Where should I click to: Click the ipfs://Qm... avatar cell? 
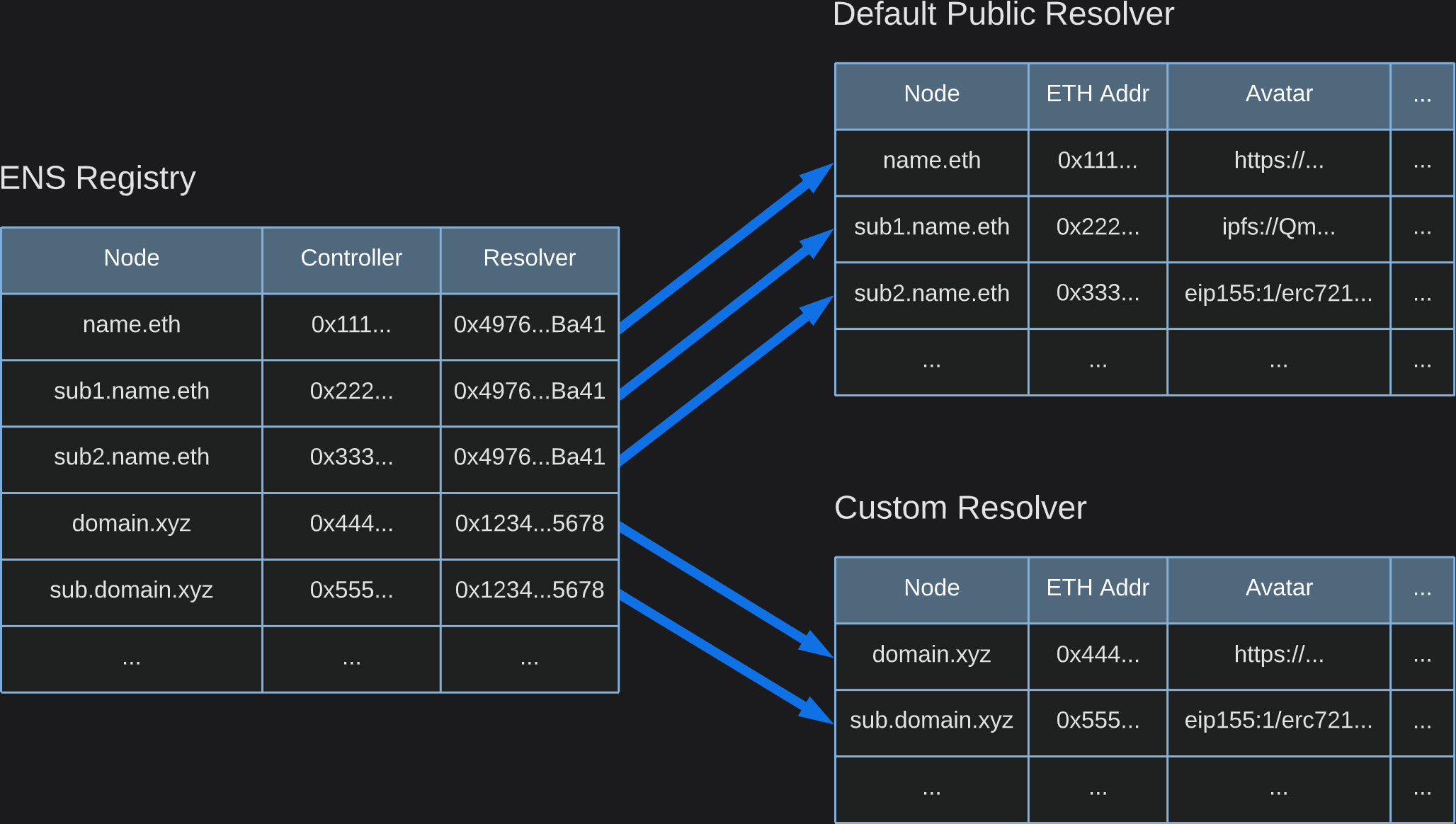[x=1278, y=227]
